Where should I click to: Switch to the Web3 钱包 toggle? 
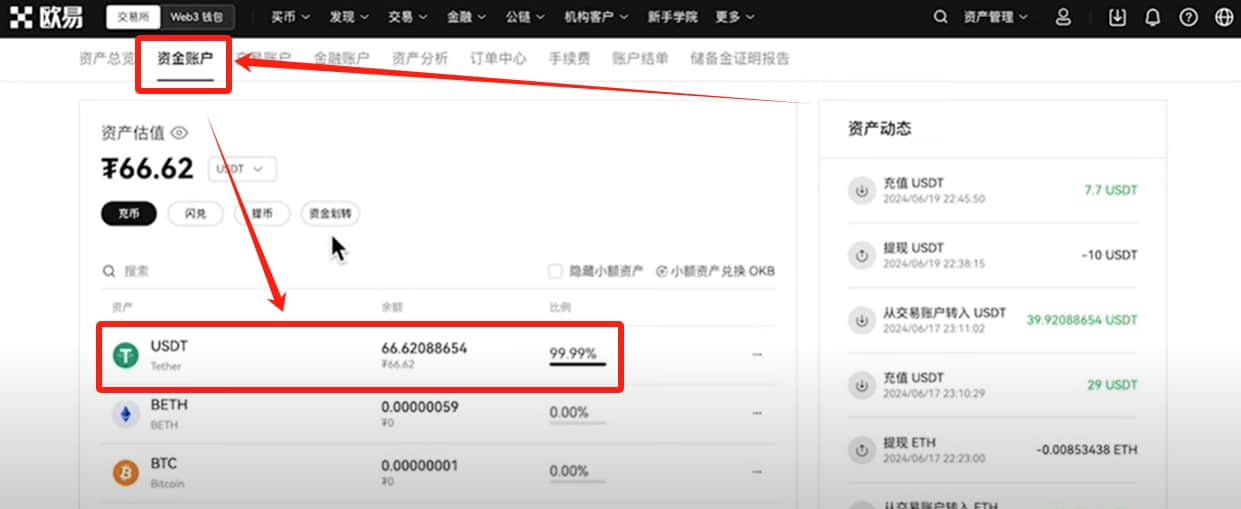200,17
